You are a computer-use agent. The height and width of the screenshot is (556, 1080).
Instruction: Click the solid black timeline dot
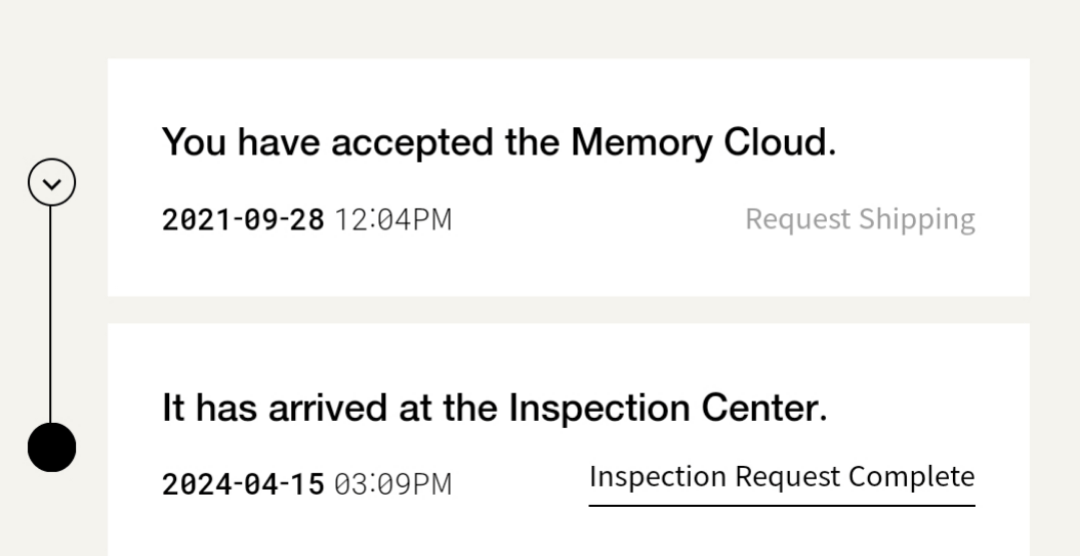coord(51,446)
